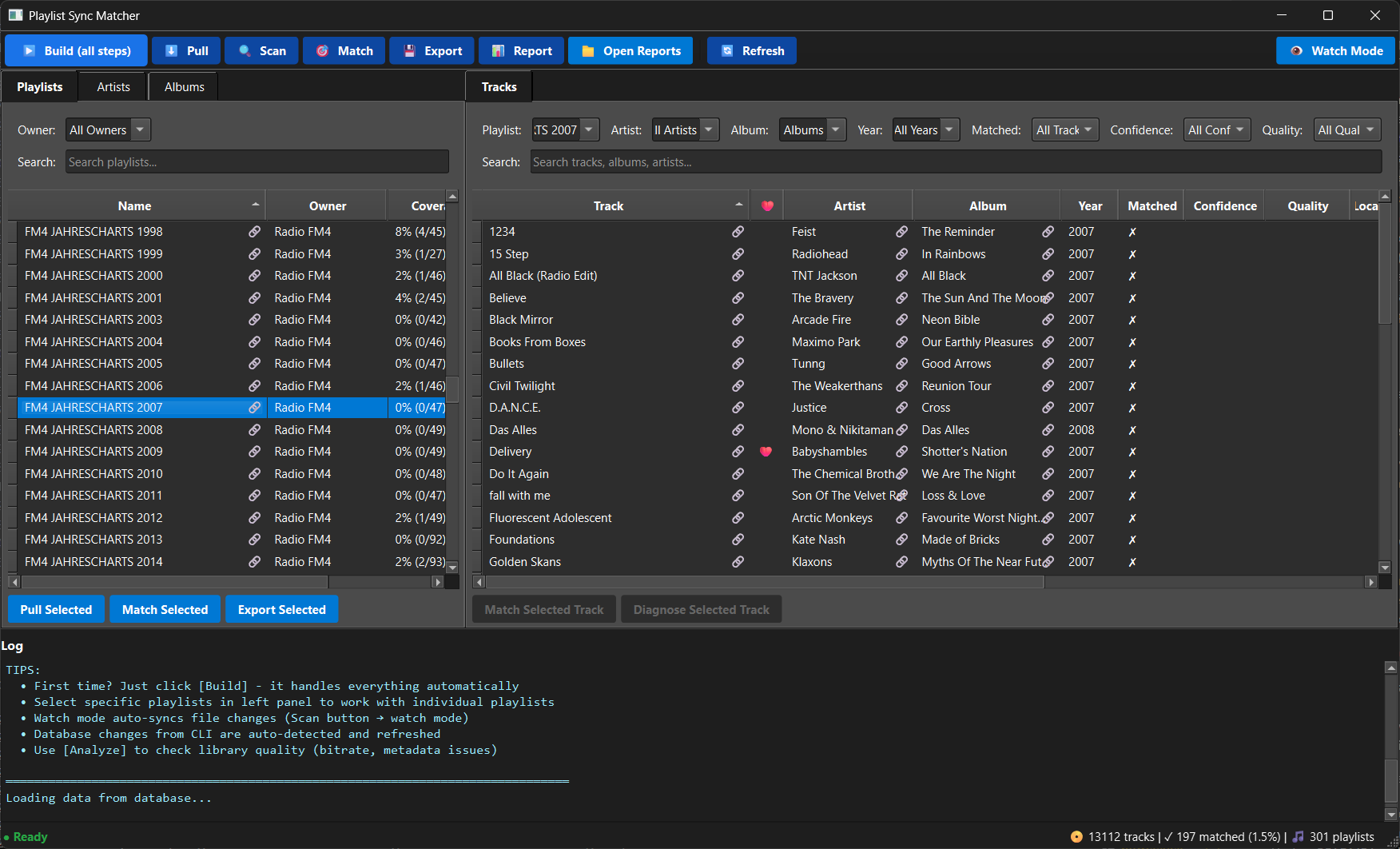Click the link icon beside the track 1234
Viewport: 1400px width, 849px height.
[x=738, y=232]
